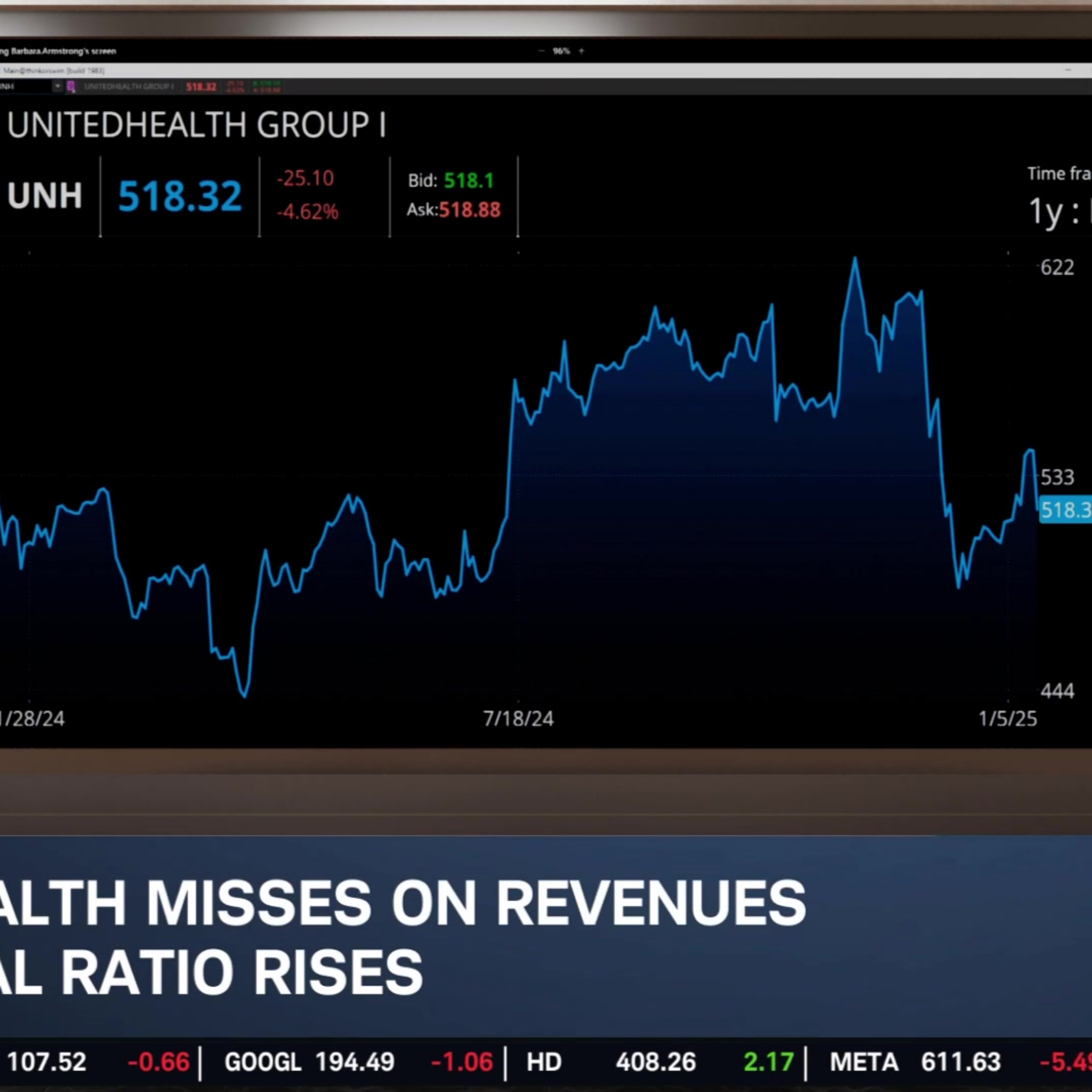
Task: Click the GOOGL ticker in the bottom crawl
Action: click(263, 1062)
